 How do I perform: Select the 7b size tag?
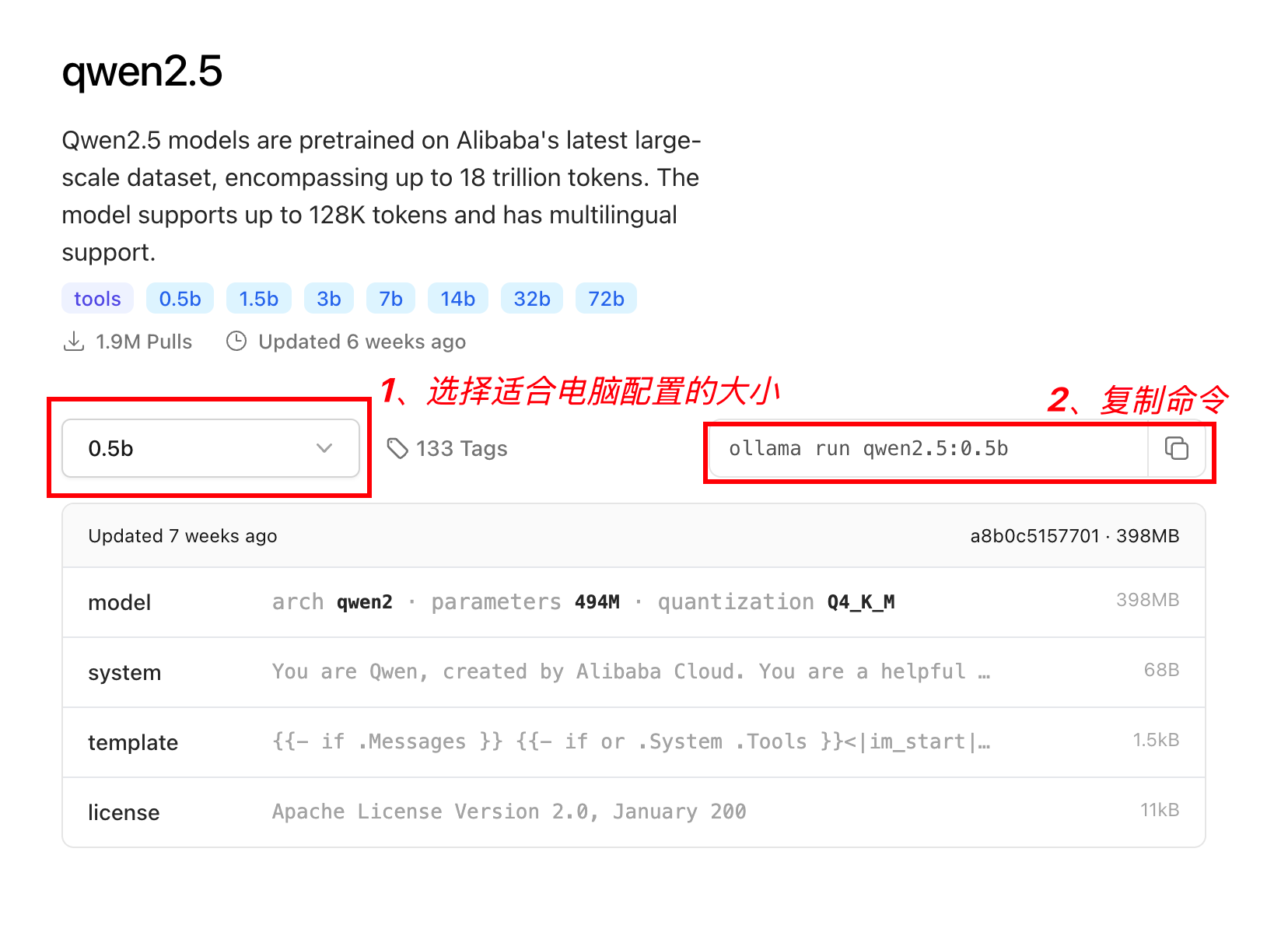coord(390,299)
